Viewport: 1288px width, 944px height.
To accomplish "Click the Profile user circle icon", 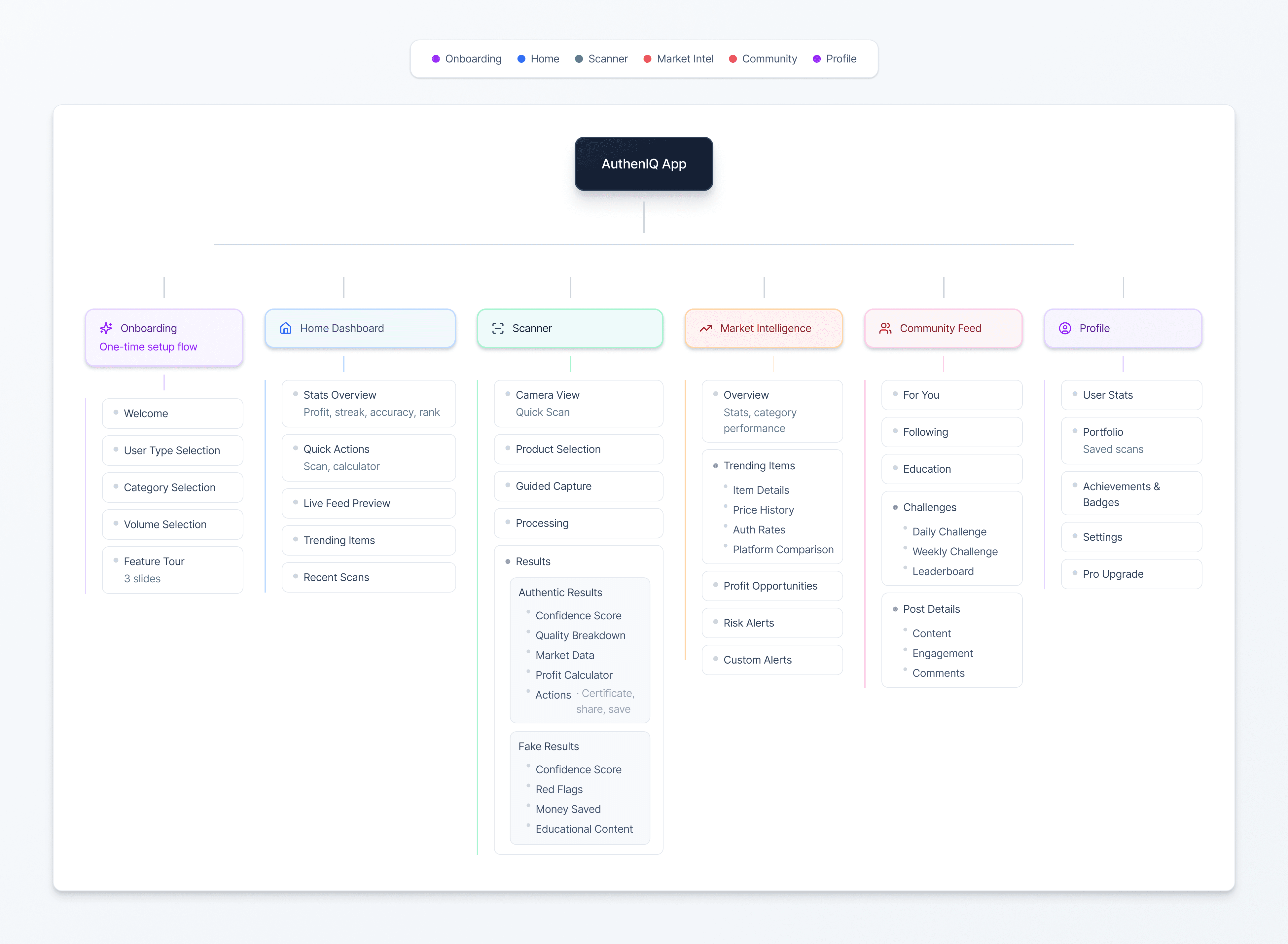I will [1064, 328].
